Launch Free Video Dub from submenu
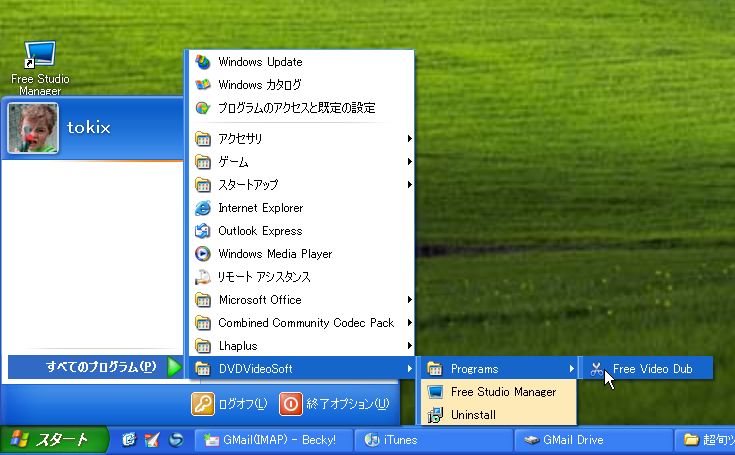735x455 pixels. pyautogui.click(x=647, y=369)
